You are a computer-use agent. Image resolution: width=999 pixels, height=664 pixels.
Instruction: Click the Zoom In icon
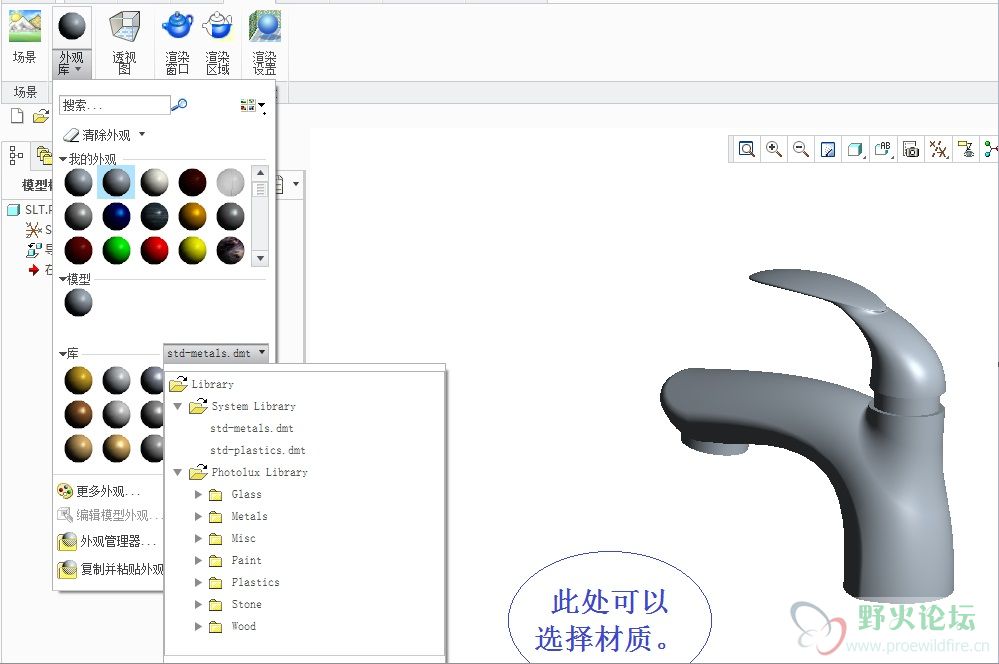(774, 149)
